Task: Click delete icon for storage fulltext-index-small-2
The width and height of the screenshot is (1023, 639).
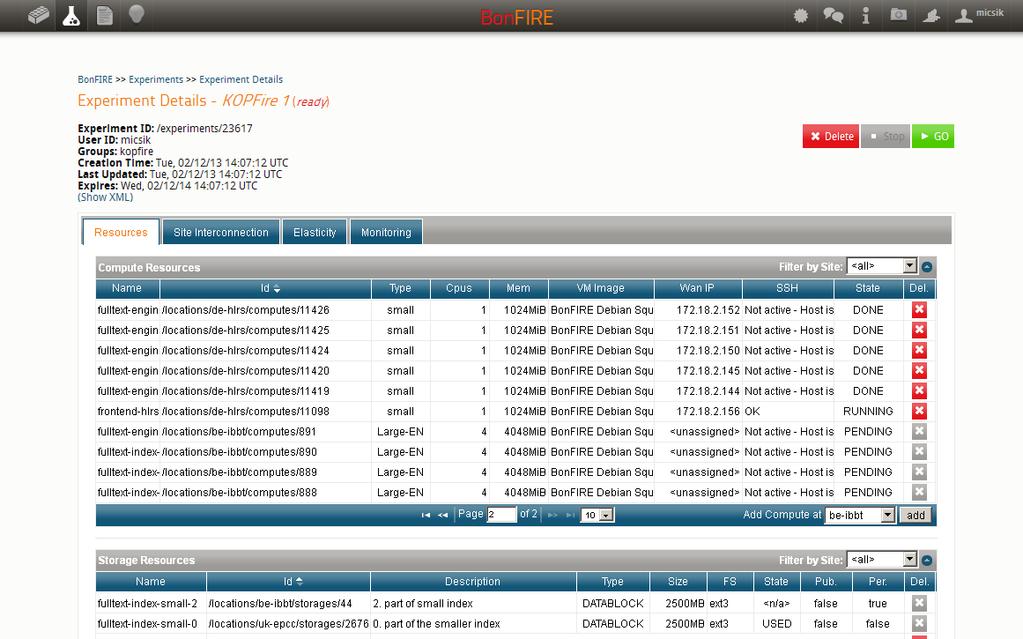Action: click(x=919, y=604)
